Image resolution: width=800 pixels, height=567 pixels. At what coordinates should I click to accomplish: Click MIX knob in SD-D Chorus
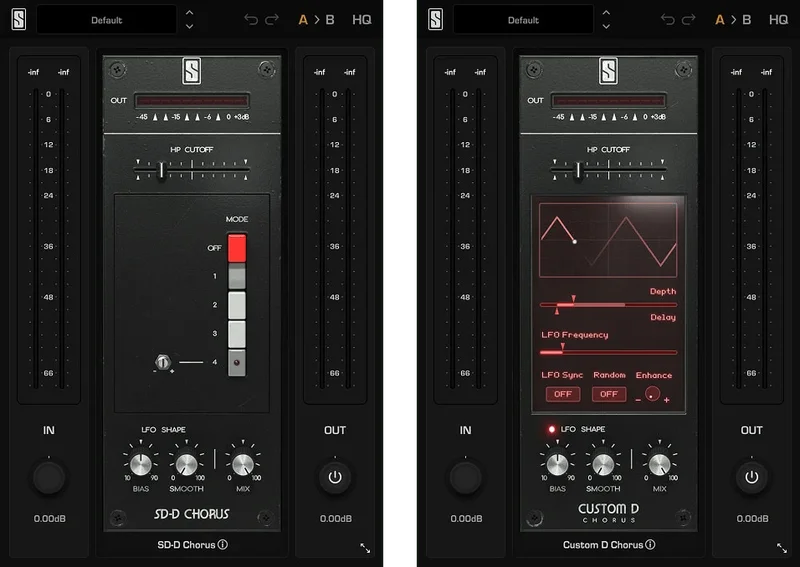coord(243,464)
